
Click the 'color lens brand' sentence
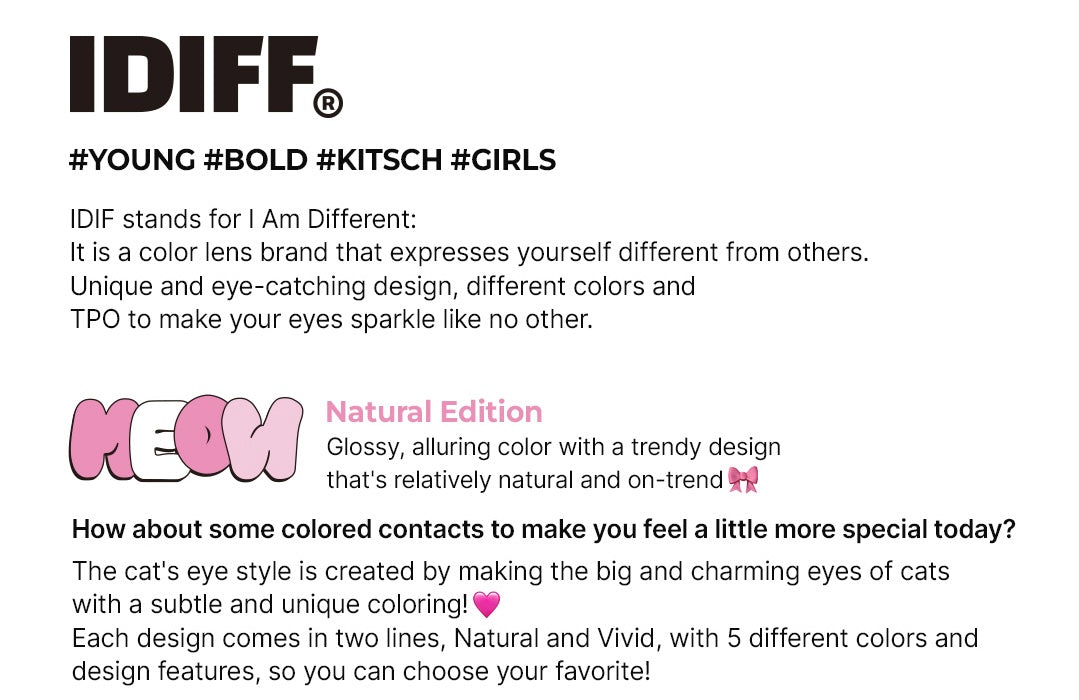click(x=469, y=253)
